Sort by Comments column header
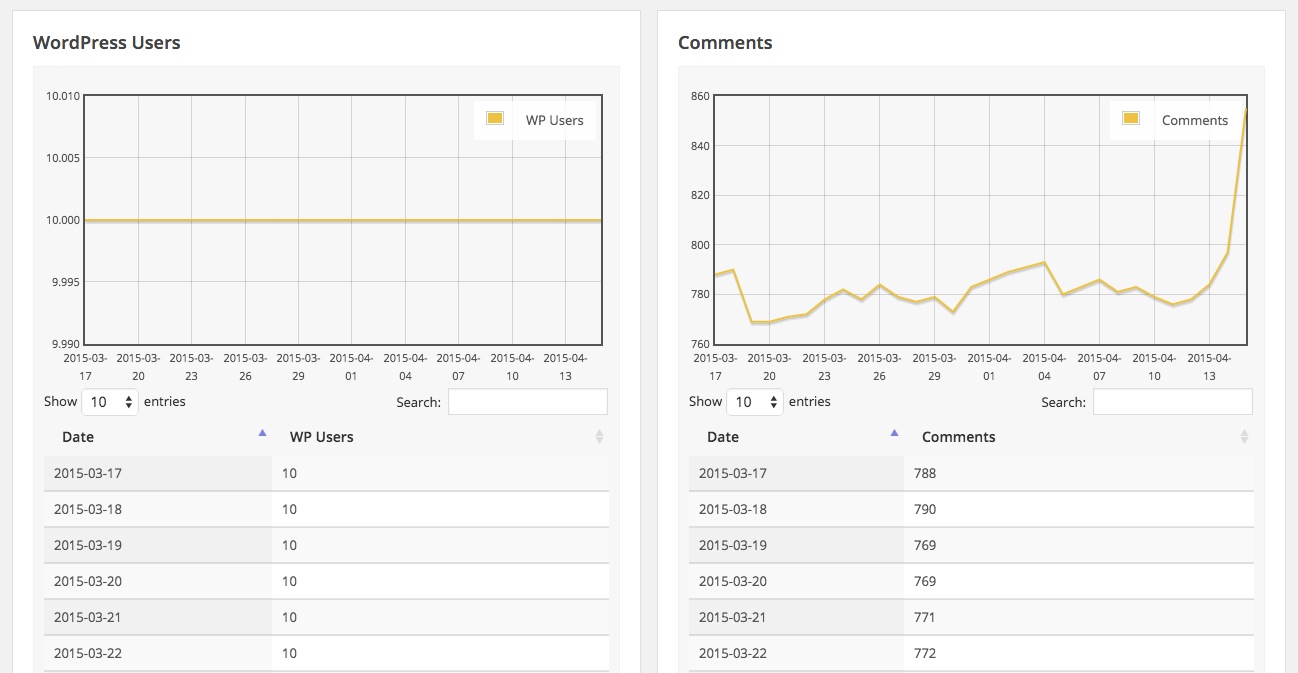Image resolution: width=1298 pixels, height=673 pixels. [1078, 437]
